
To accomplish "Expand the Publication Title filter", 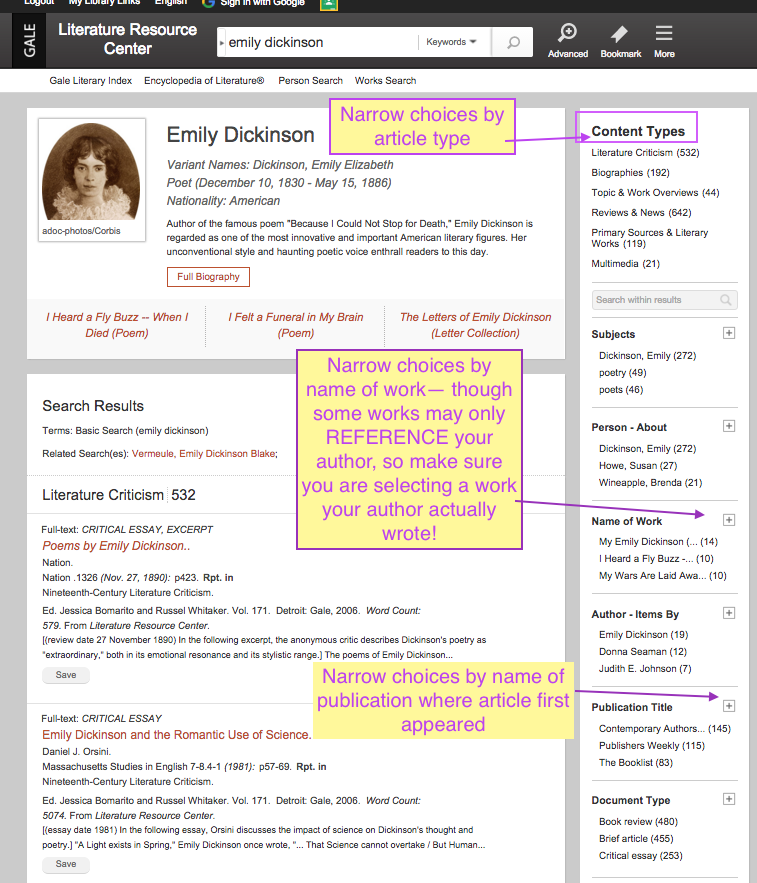I will coord(729,706).
